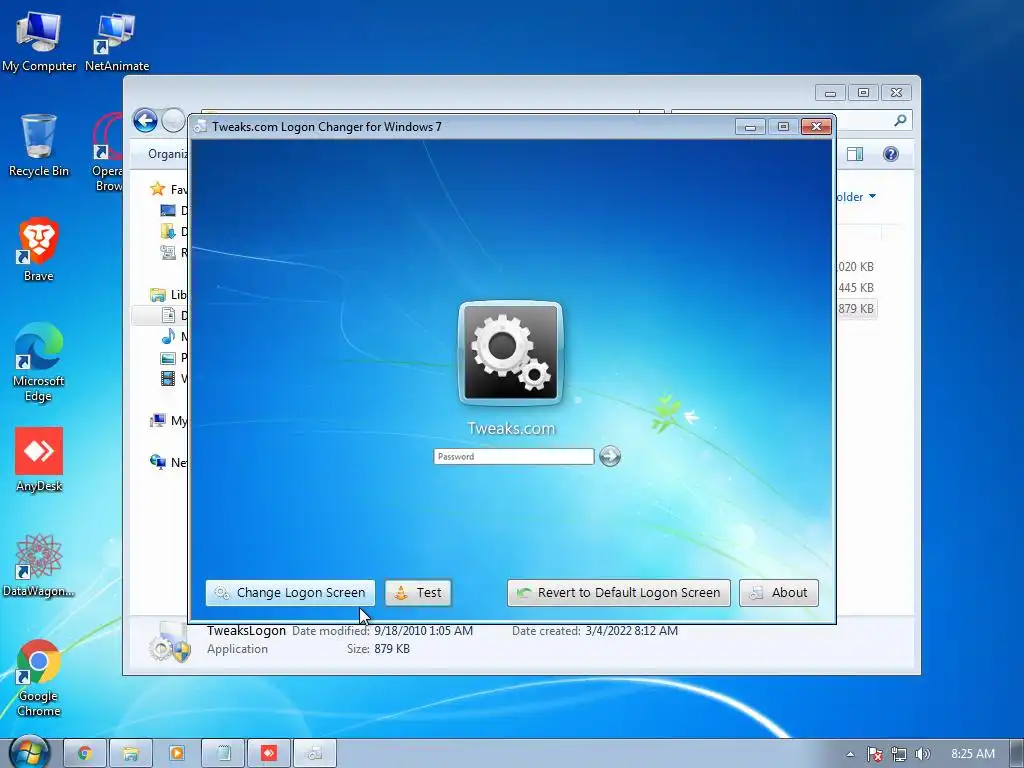1024x768 pixels.
Task: Click Show Desktop strip beside clock
Action: tap(1016, 753)
